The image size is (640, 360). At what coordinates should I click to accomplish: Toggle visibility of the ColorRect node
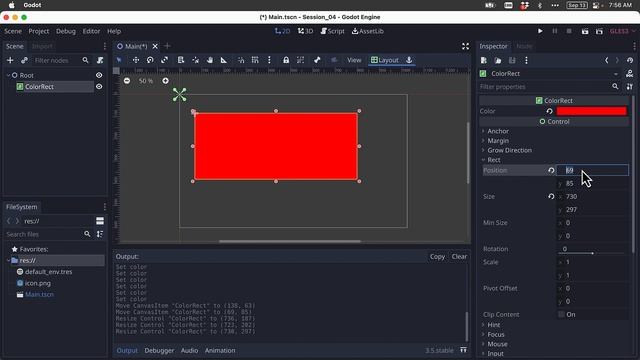[x=99, y=87]
